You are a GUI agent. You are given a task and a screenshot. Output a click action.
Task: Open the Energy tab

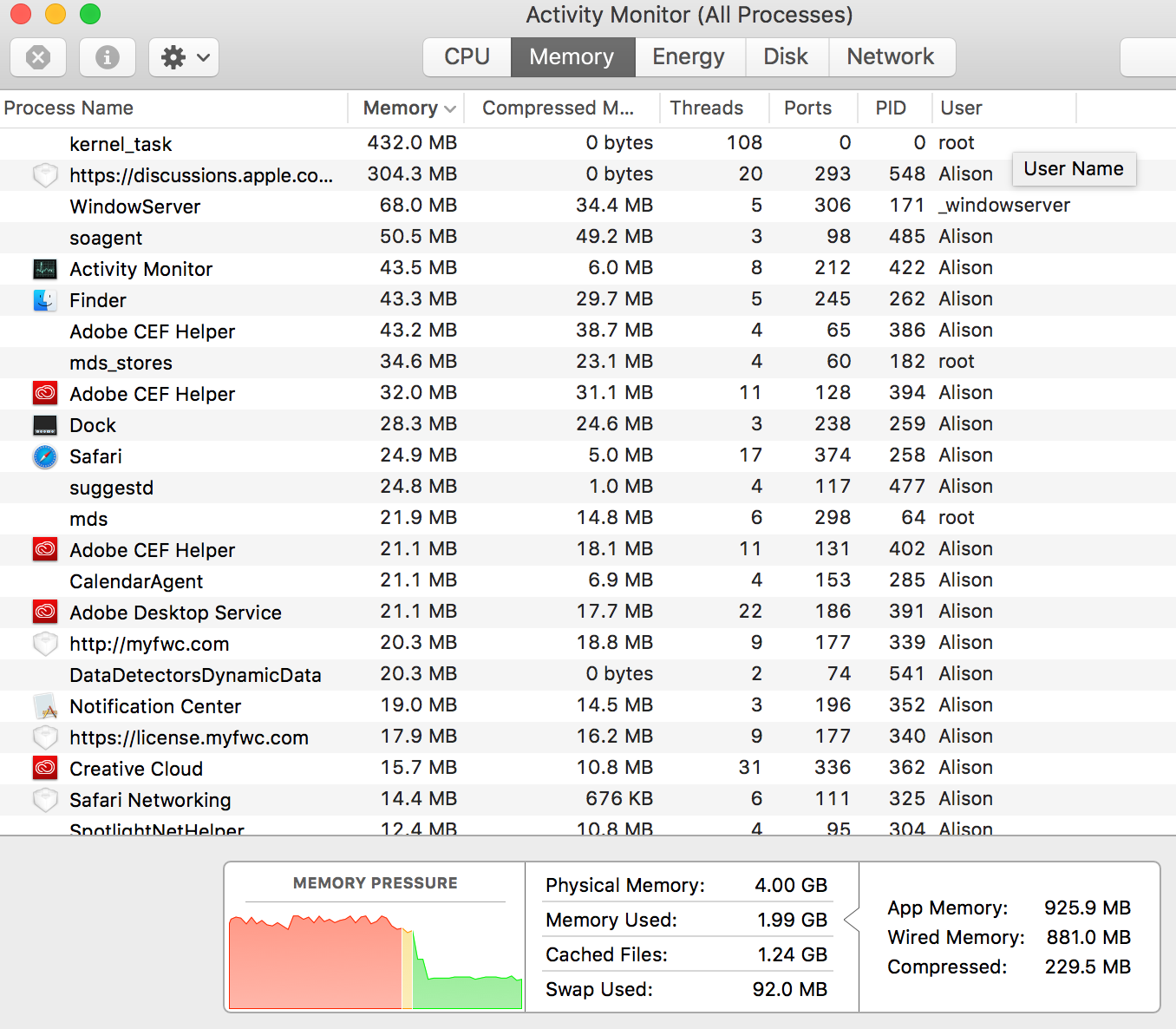click(x=689, y=57)
